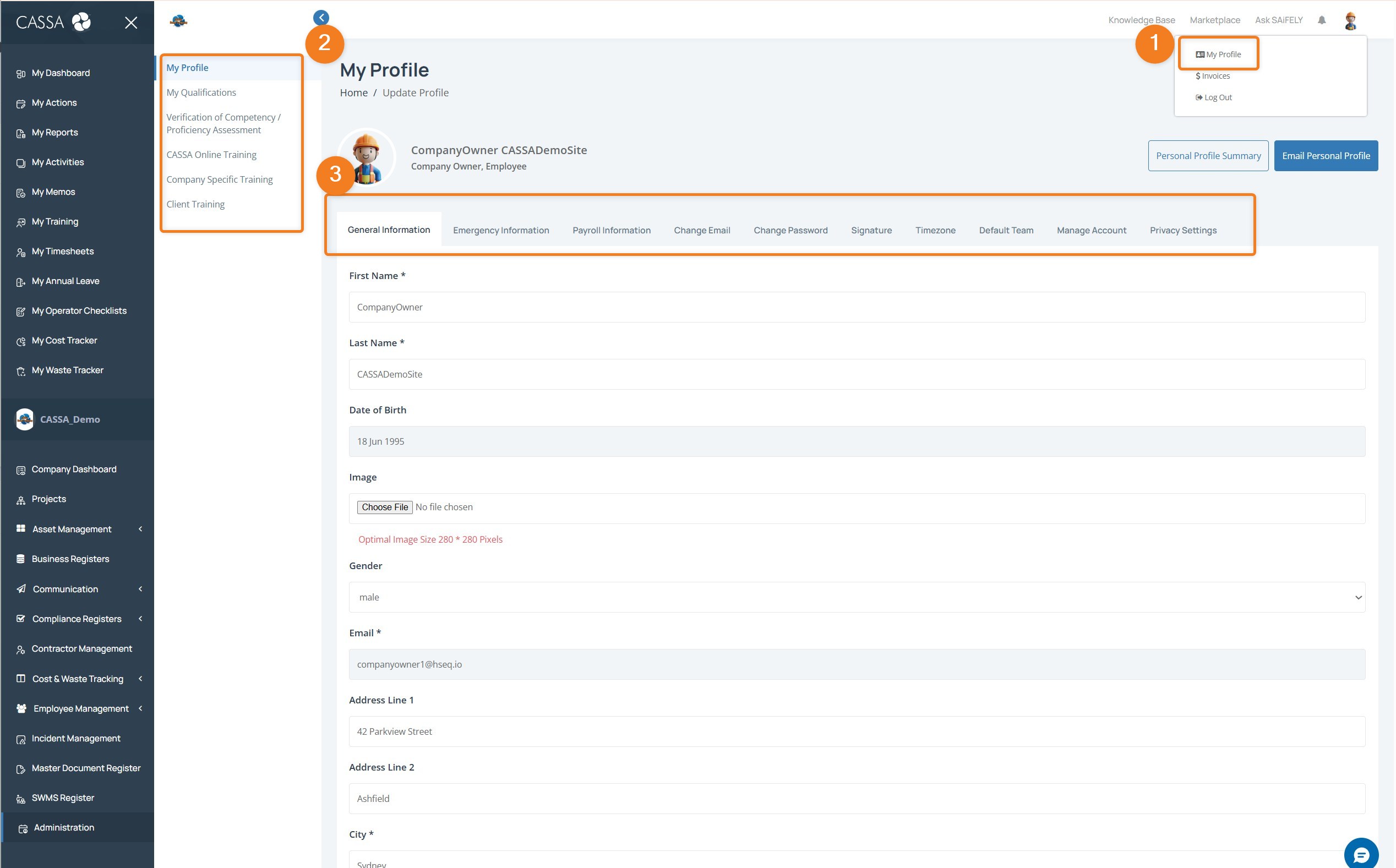This screenshot has width=1396, height=868.
Task: Expand Compliance Registers submenu
Action: pyautogui.click(x=140, y=618)
